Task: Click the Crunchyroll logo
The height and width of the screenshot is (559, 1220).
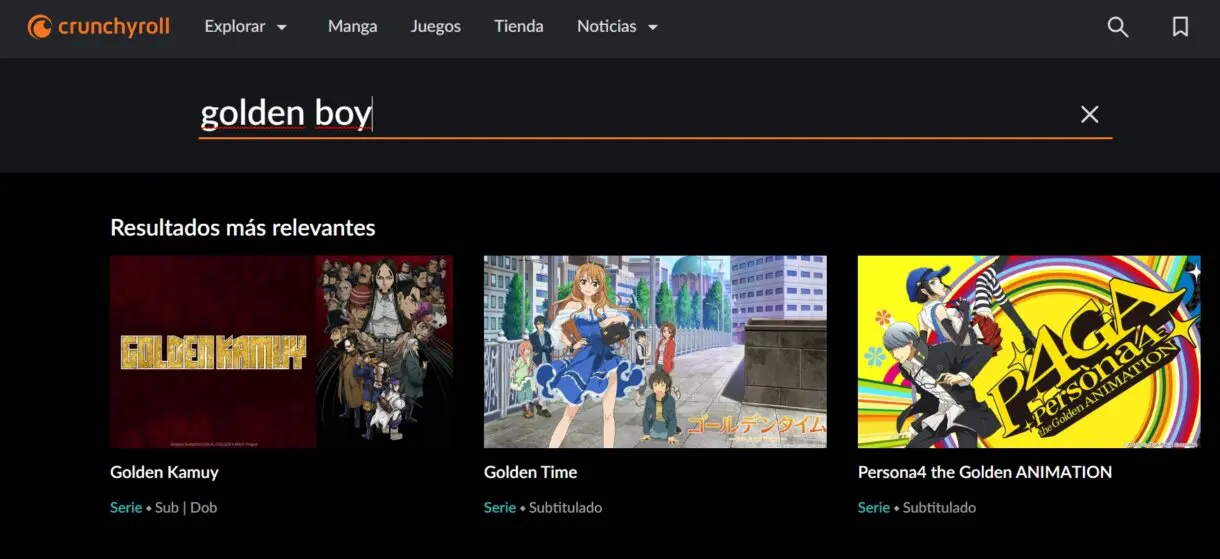Action: point(98,27)
